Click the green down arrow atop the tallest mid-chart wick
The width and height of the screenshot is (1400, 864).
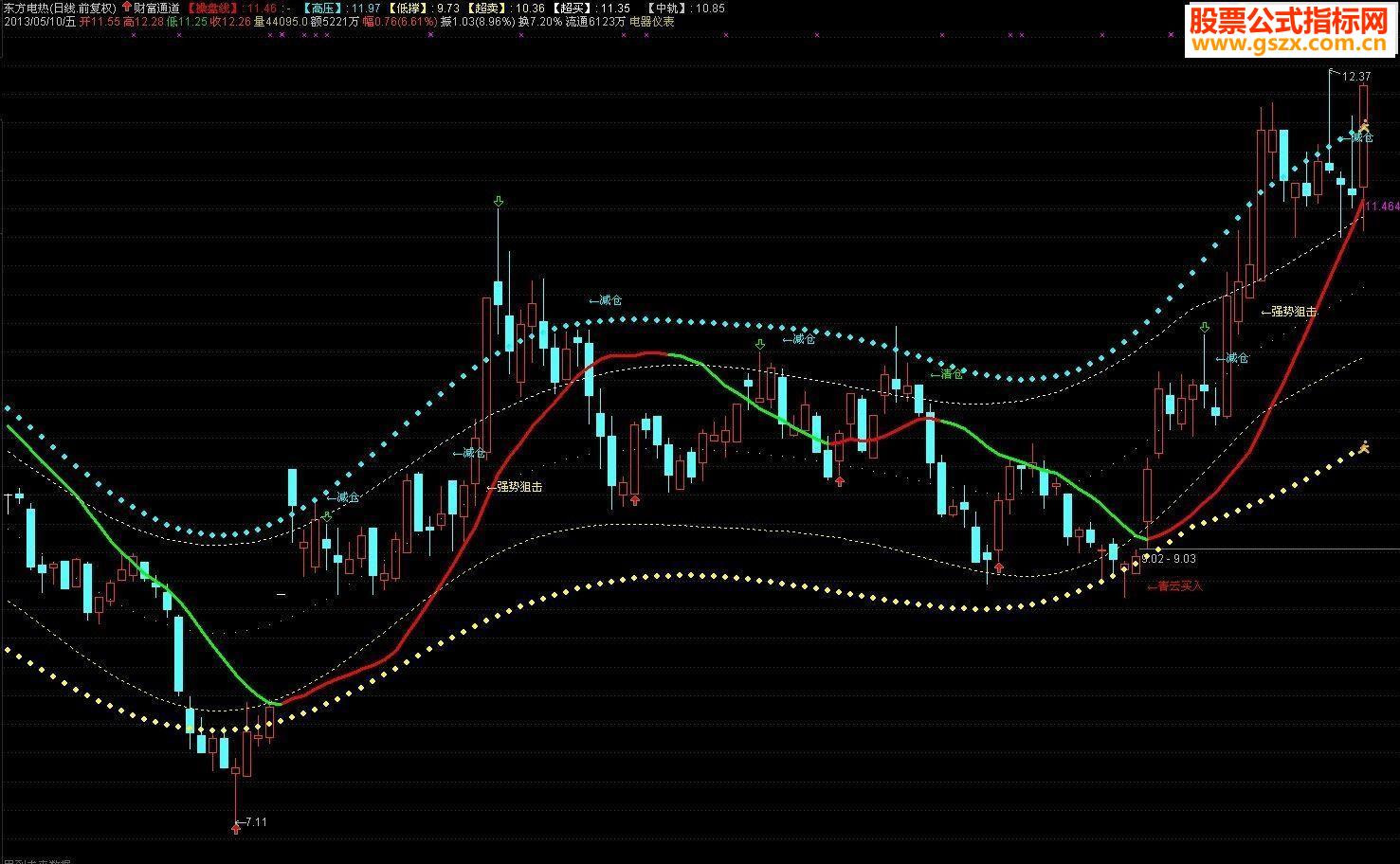(x=498, y=202)
